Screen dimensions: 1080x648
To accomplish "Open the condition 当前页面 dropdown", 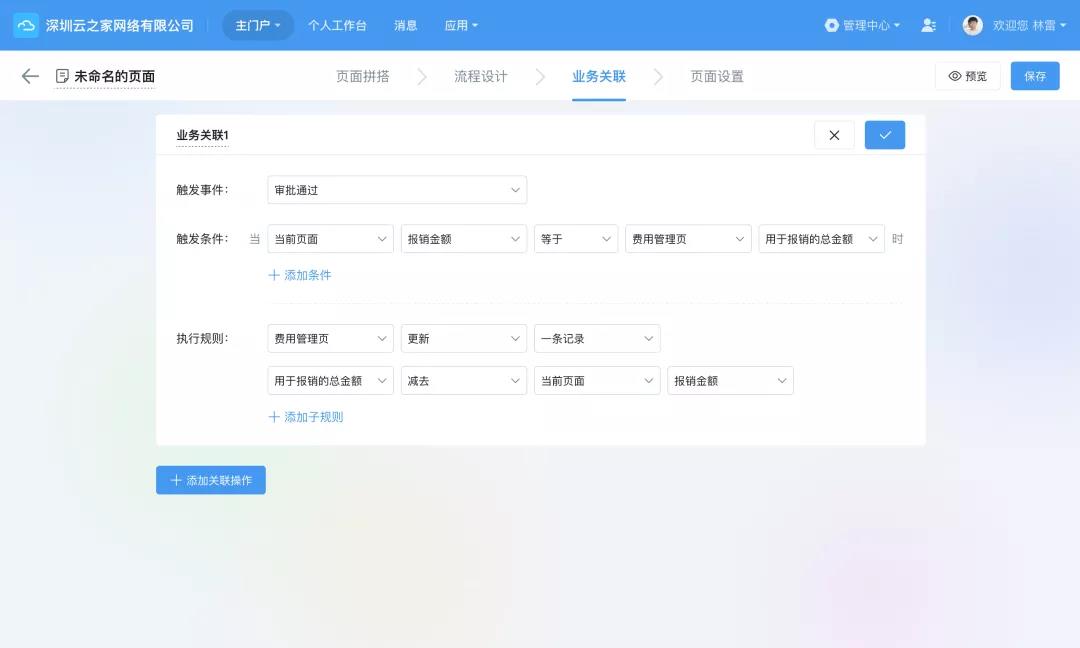I will click(330, 239).
